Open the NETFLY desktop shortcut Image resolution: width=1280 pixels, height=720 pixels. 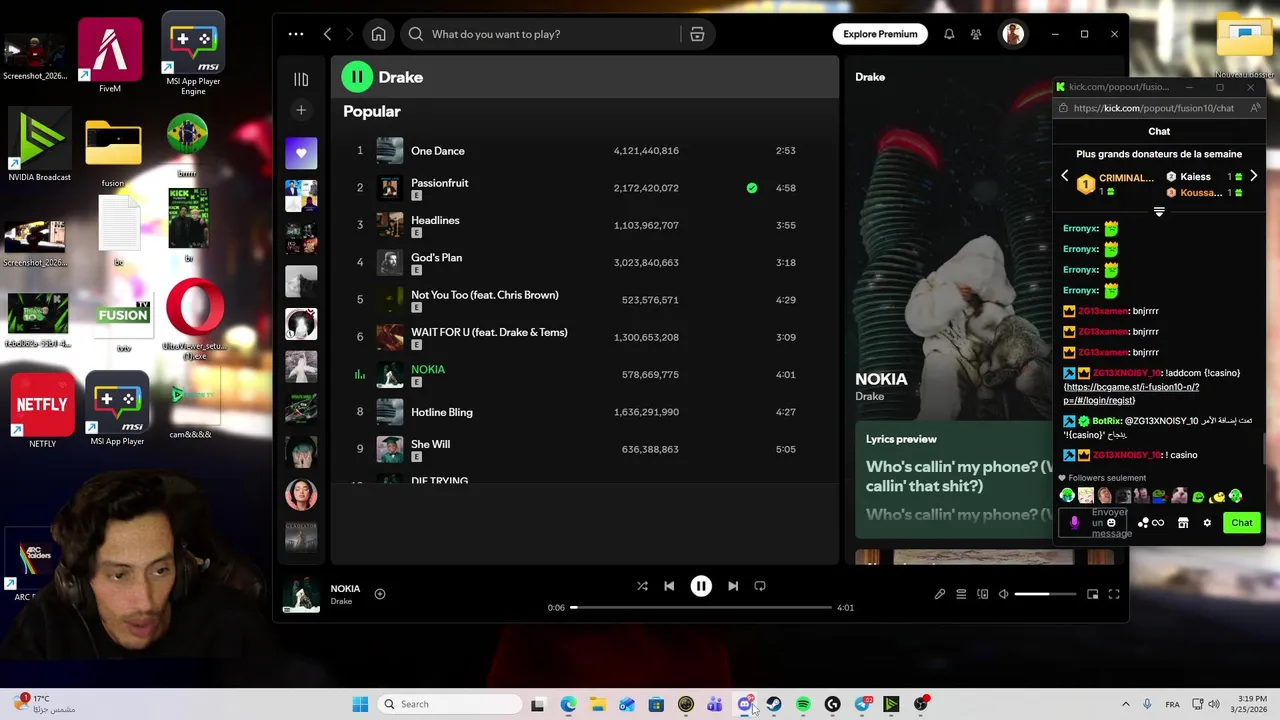pos(42,410)
